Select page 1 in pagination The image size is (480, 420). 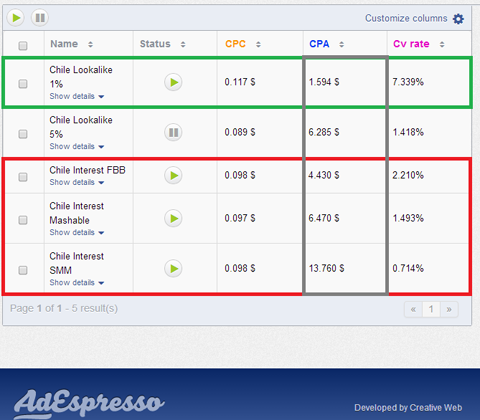[431, 309]
